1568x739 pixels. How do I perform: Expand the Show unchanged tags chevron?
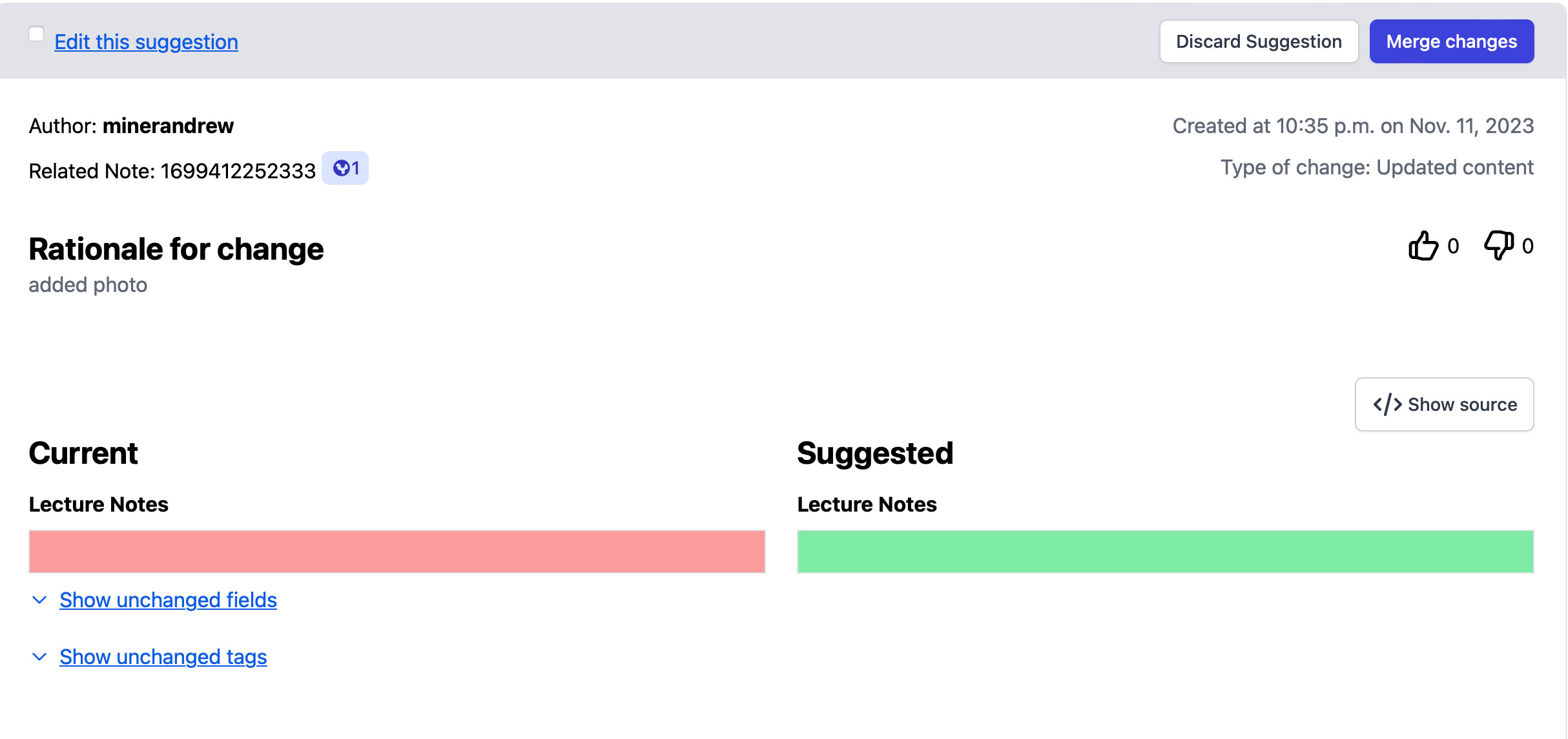pos(39,657)
